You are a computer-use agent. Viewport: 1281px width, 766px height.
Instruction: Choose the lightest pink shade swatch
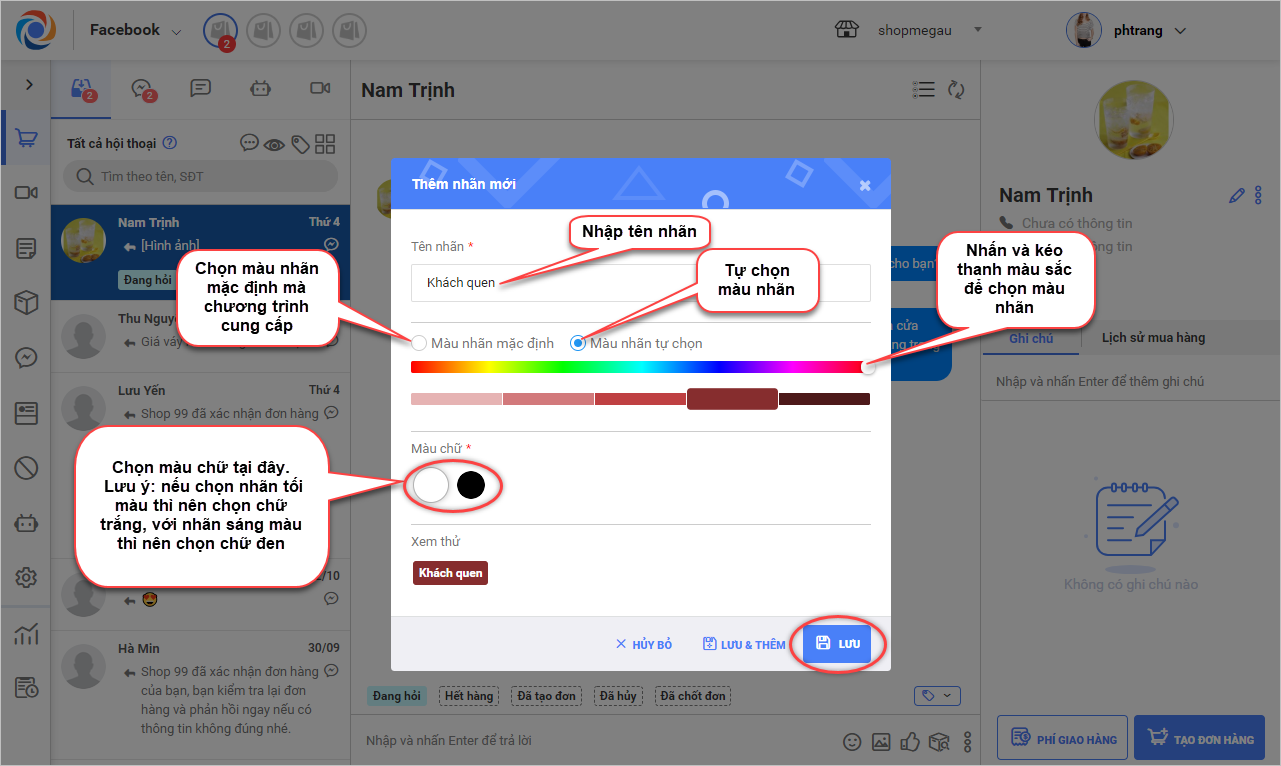click(x=456, y=399)
